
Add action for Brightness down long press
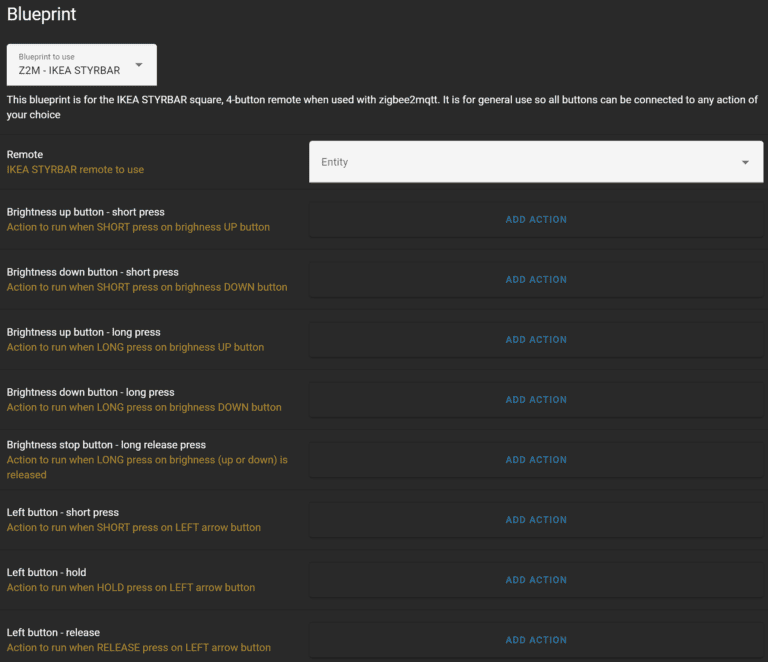coord(536,400)
